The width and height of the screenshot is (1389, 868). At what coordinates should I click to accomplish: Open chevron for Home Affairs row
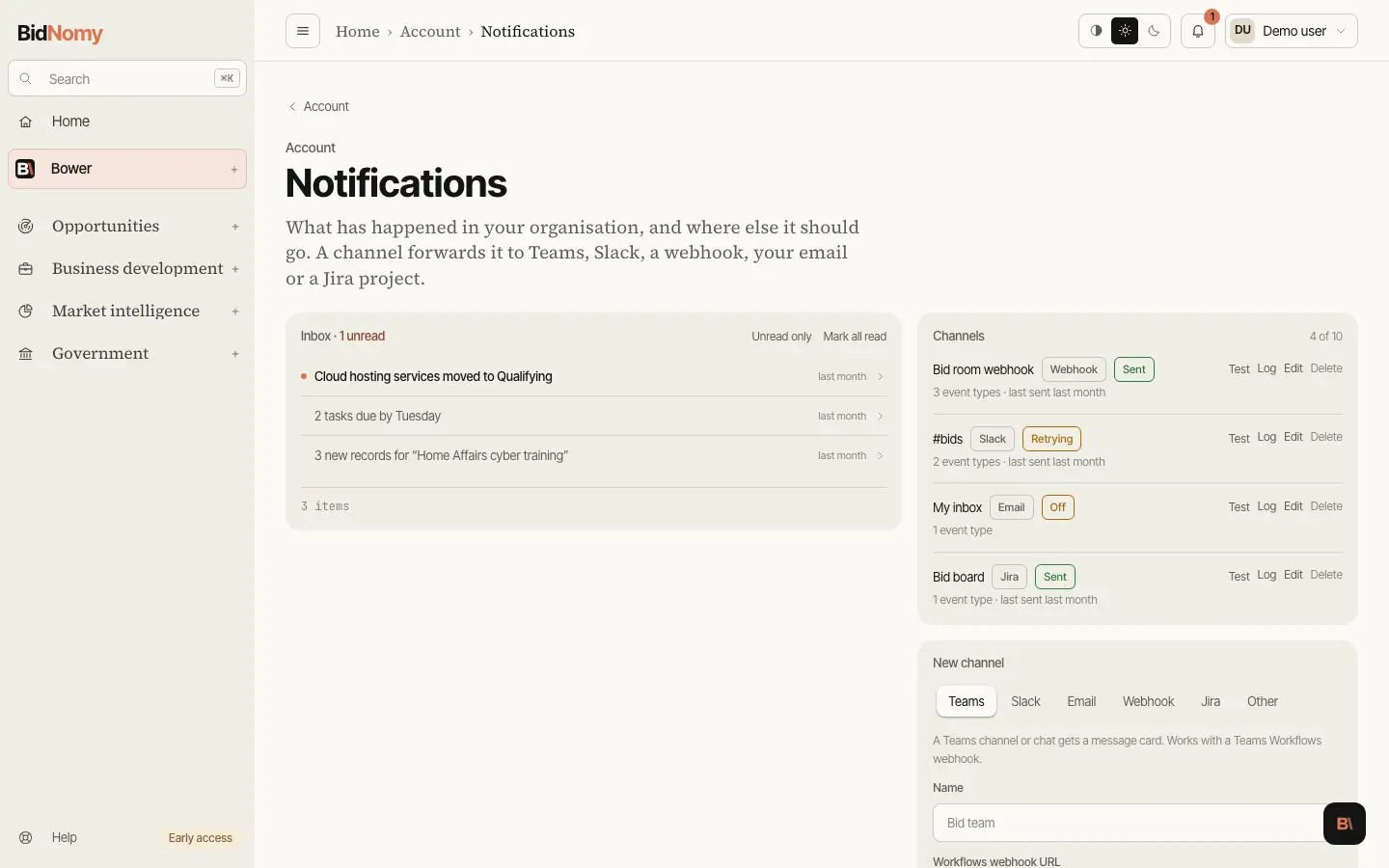pos(881,456)
